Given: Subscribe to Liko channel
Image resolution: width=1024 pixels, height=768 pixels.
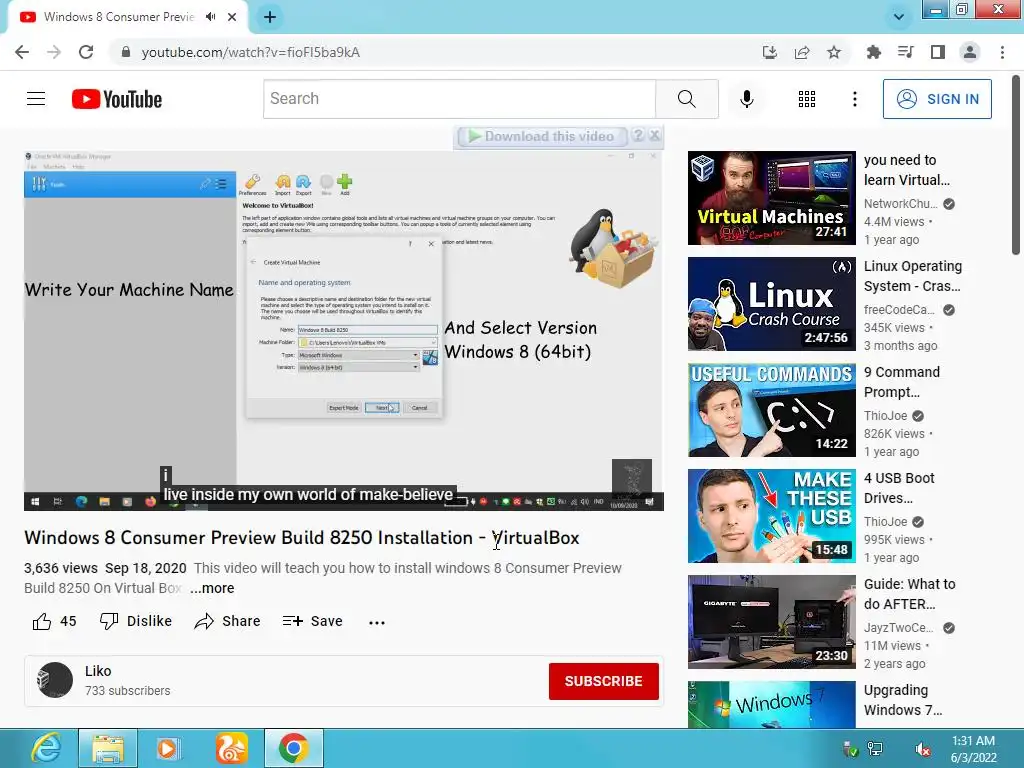Looking at the screenshot, I should click(x=603, y=681).
